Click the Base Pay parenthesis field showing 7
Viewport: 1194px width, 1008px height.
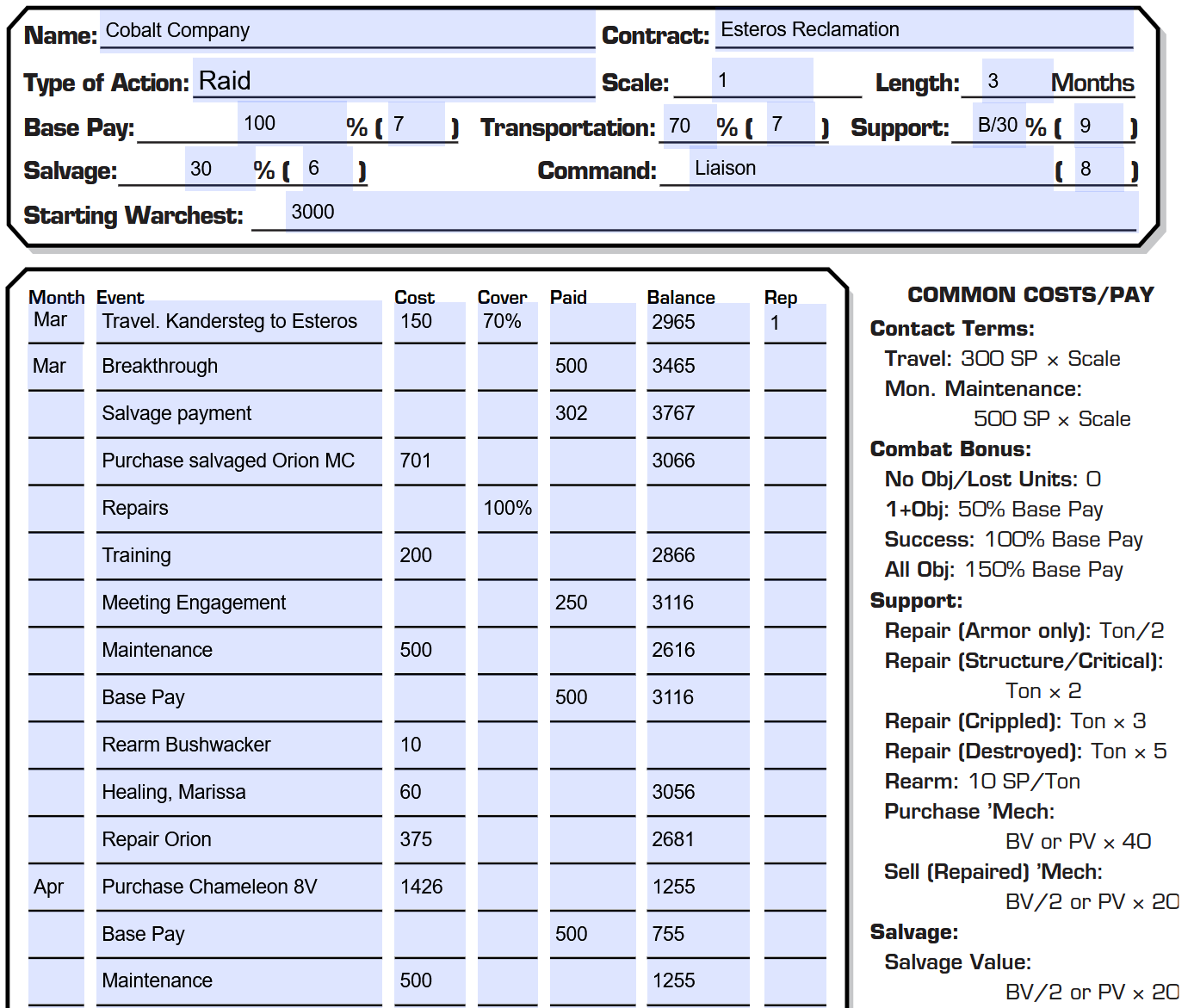click(417, 123)
